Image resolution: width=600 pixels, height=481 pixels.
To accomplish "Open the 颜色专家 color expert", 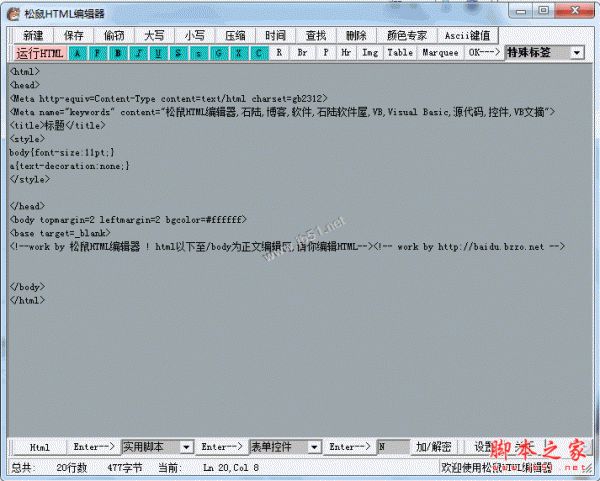I will (407, 35).
